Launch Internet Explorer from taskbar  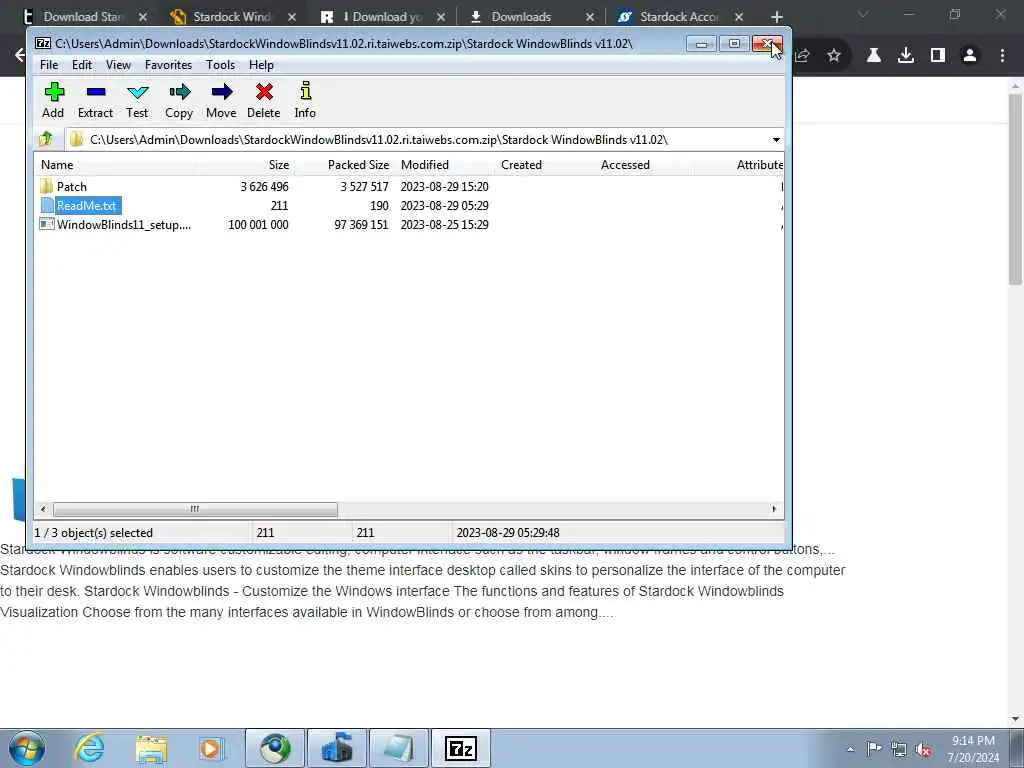click(89, 748)
